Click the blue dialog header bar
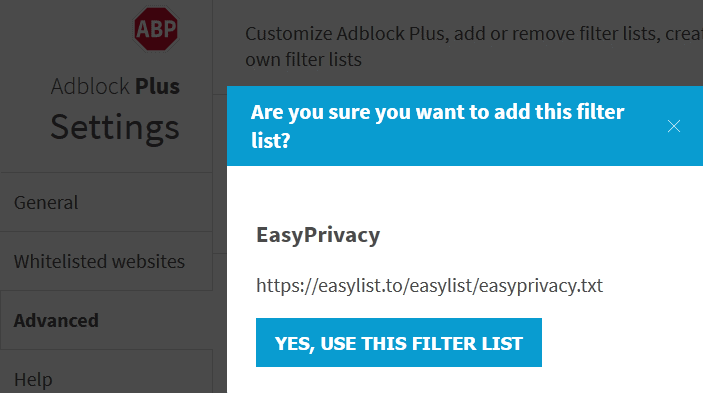703x393 pixels. pos(465,126)
